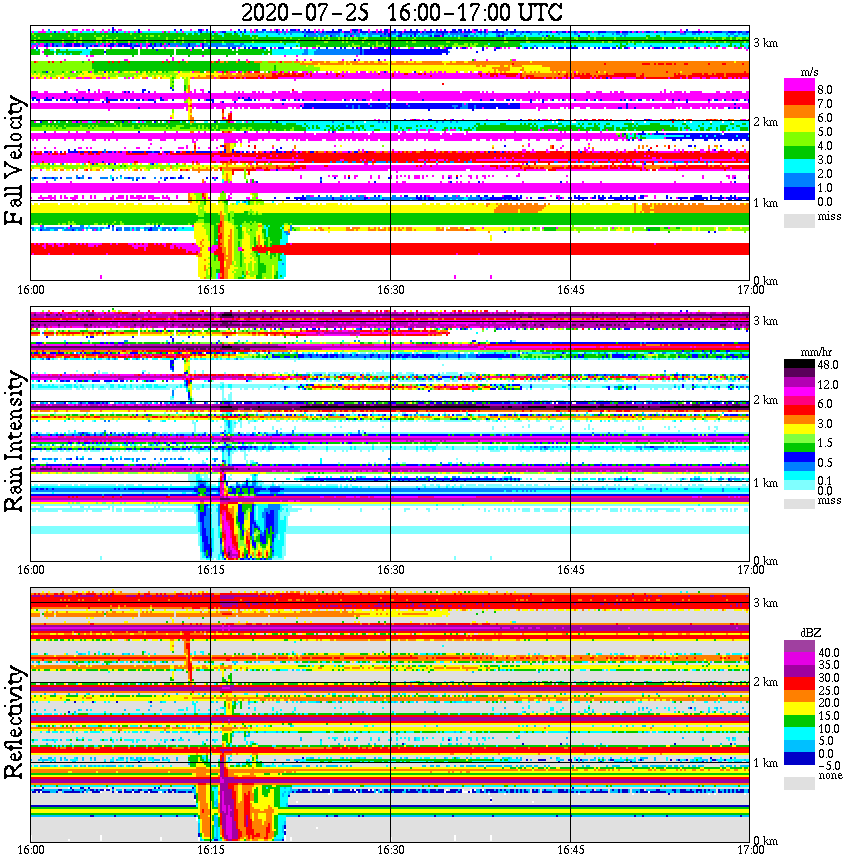The height and width of the screenshot is (868, 850).
Task: Click "16:00" tick under Fall Velocity panel
Action: (x=30, y=290)
